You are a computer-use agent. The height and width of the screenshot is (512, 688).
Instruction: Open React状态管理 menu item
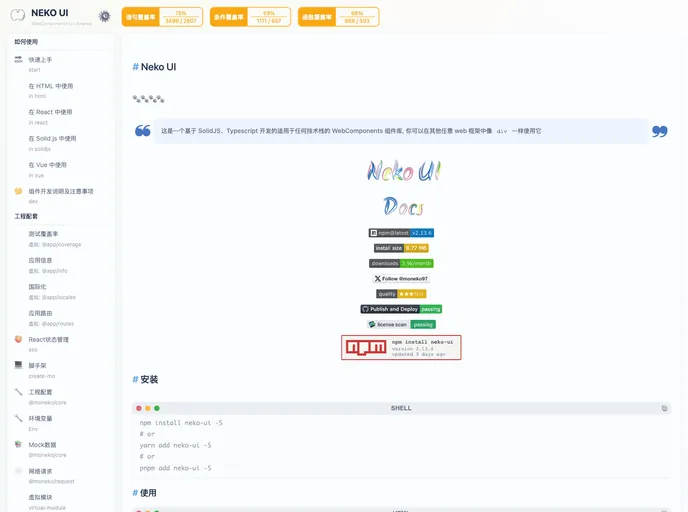[x=61, y=344]
